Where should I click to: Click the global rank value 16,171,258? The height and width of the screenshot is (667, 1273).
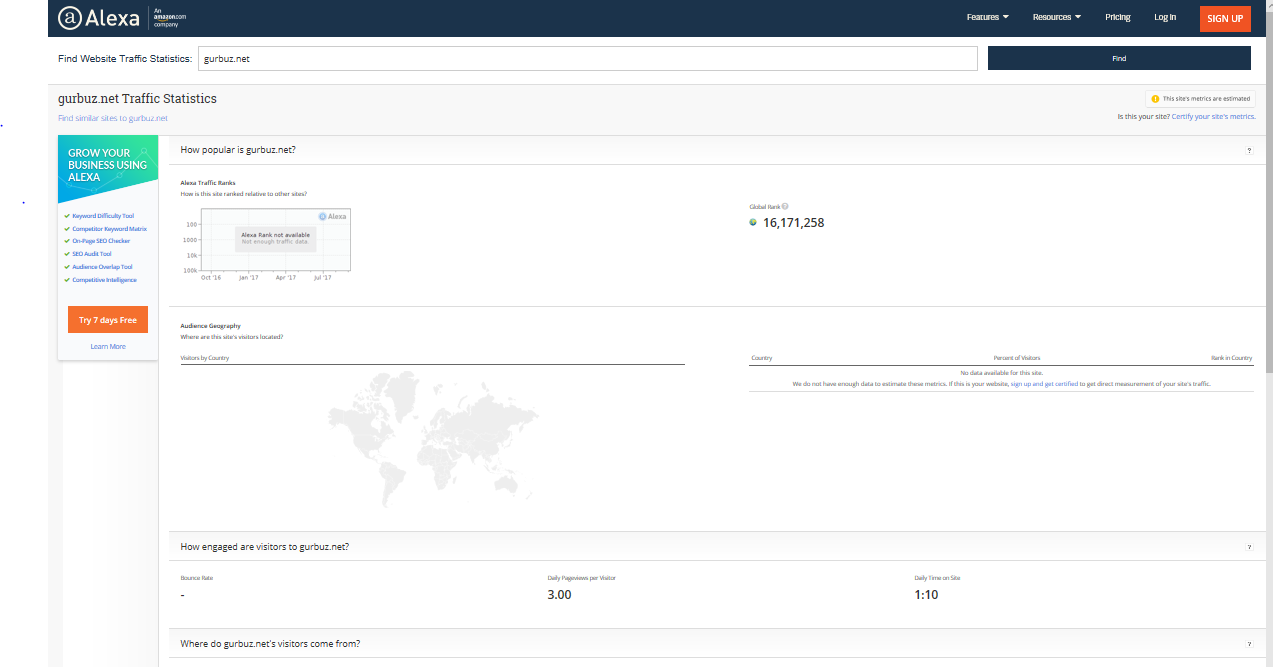(x=794, y=223)
